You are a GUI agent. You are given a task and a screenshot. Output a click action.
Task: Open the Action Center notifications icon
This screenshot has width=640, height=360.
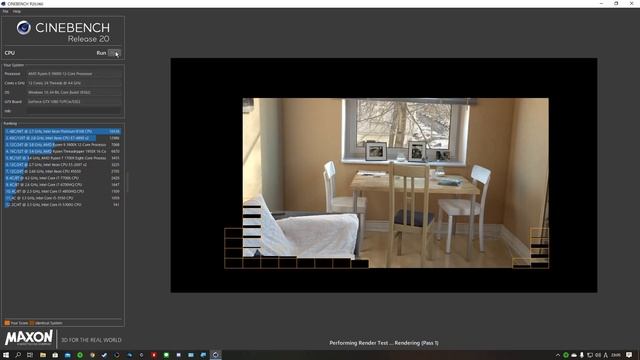coord(629,355)
